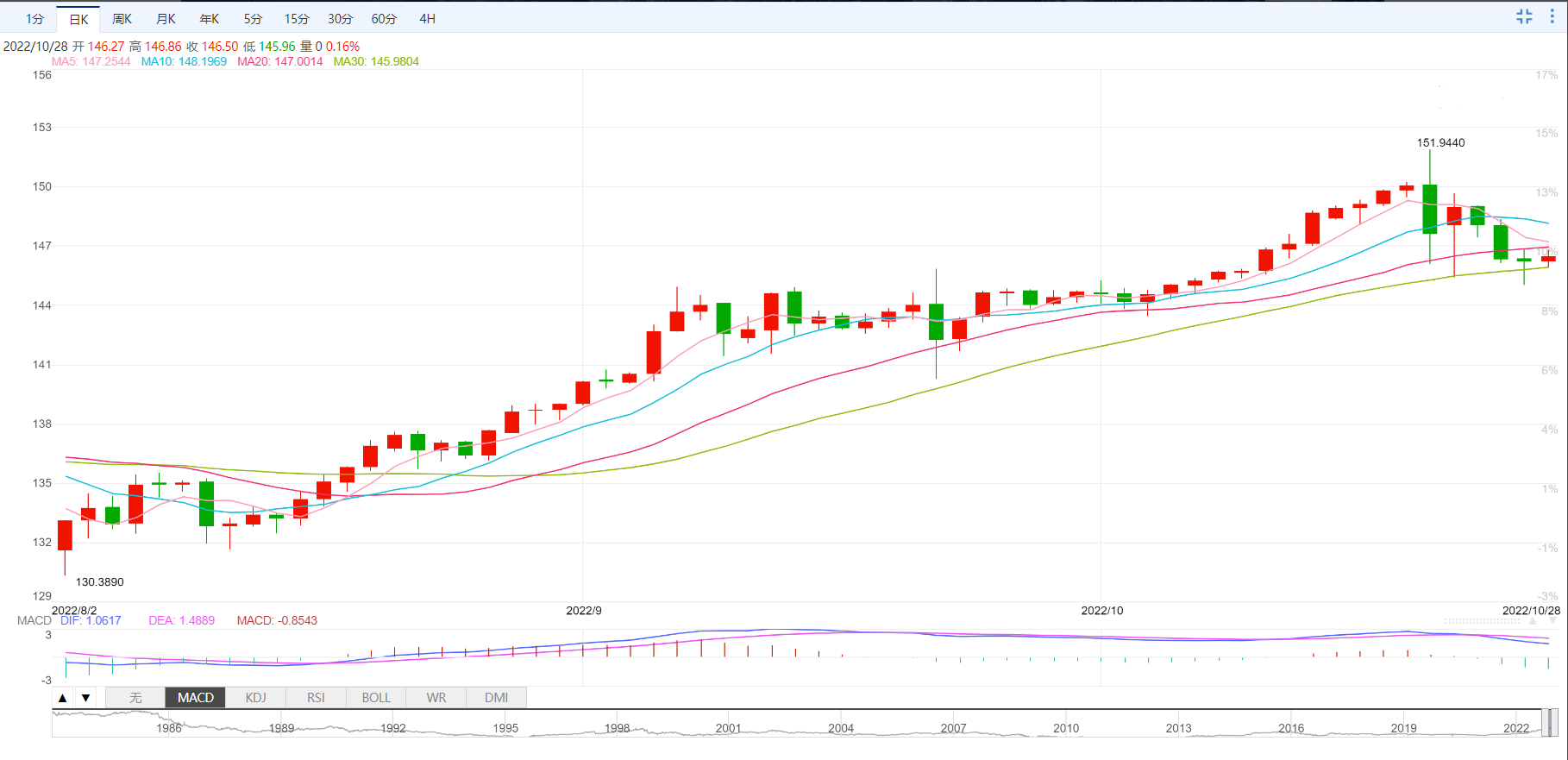Click the MA20: 147.0014 legend label
Viewport: 1568px width, 760px height.
coord(280,61)
